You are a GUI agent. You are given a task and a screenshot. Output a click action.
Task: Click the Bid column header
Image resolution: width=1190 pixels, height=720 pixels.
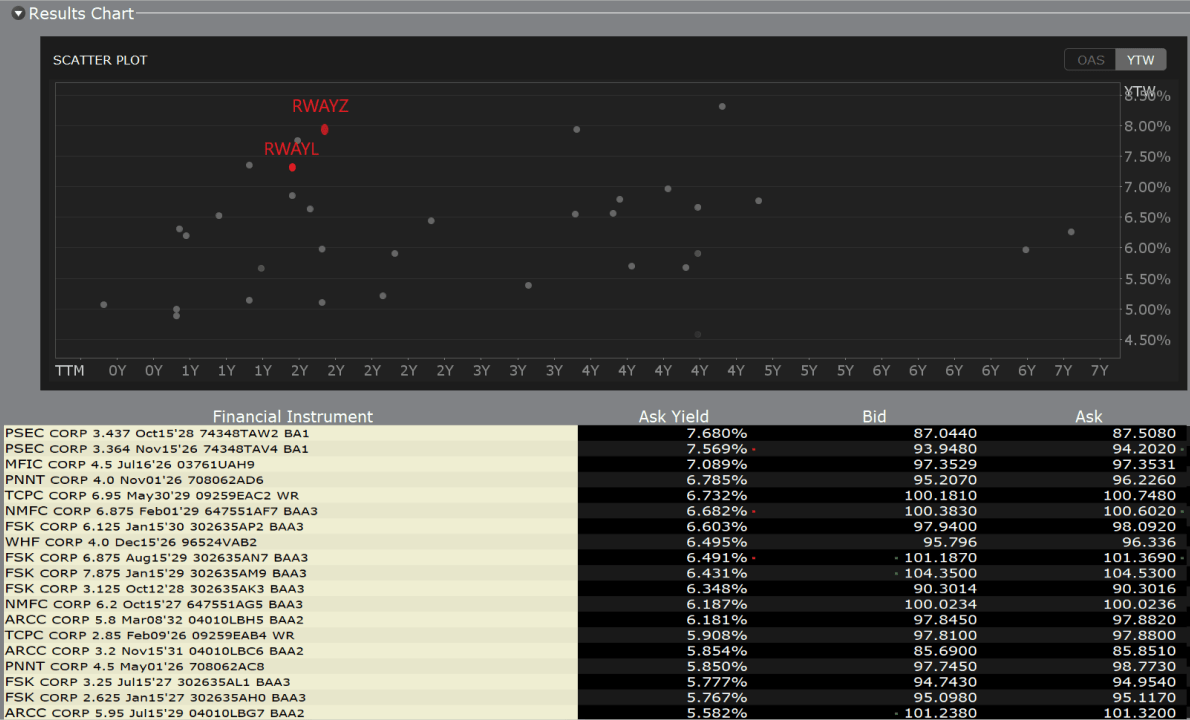point(873,417)
